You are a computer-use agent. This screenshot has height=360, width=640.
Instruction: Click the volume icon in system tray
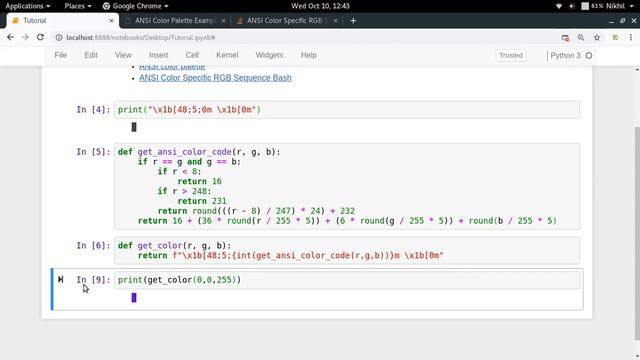(x=571, y=6)
